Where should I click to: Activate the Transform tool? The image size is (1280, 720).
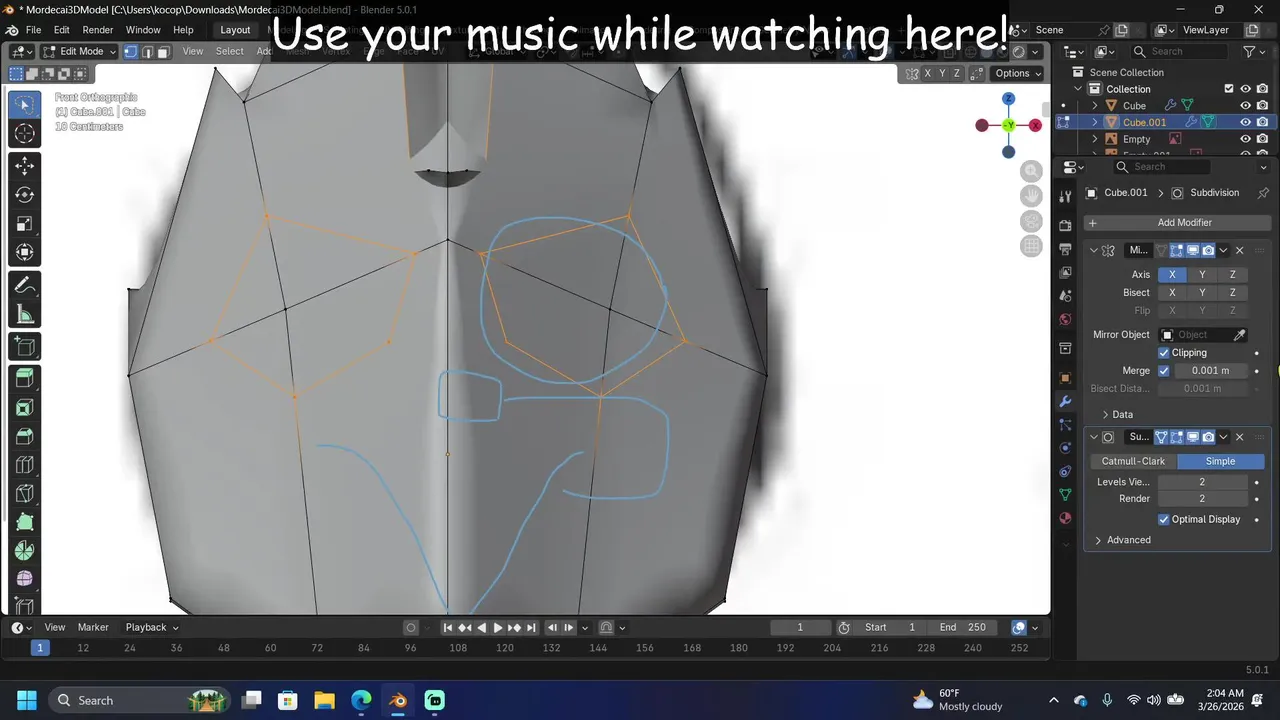25,253
